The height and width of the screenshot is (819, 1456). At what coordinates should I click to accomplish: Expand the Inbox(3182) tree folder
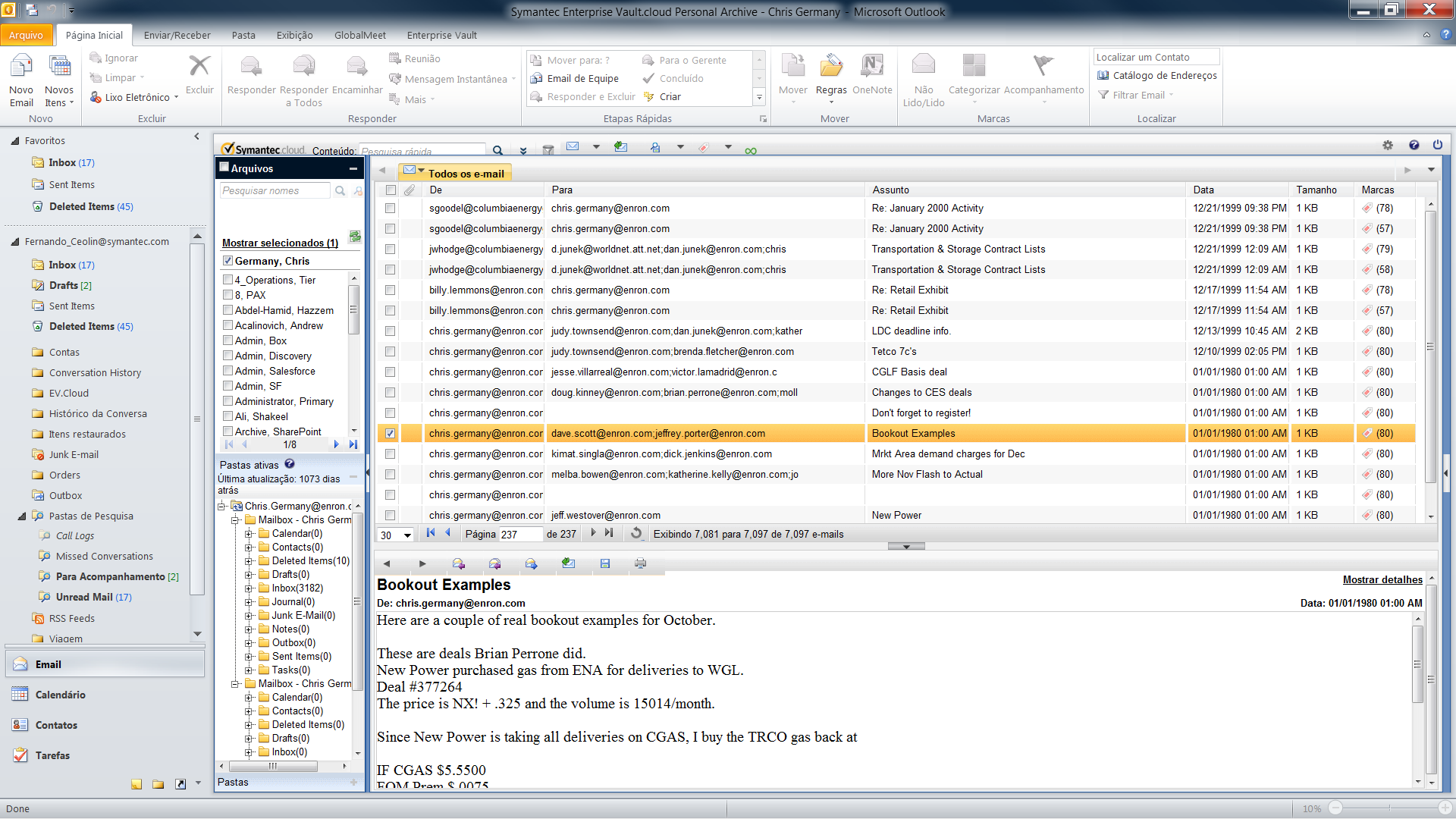249,588
